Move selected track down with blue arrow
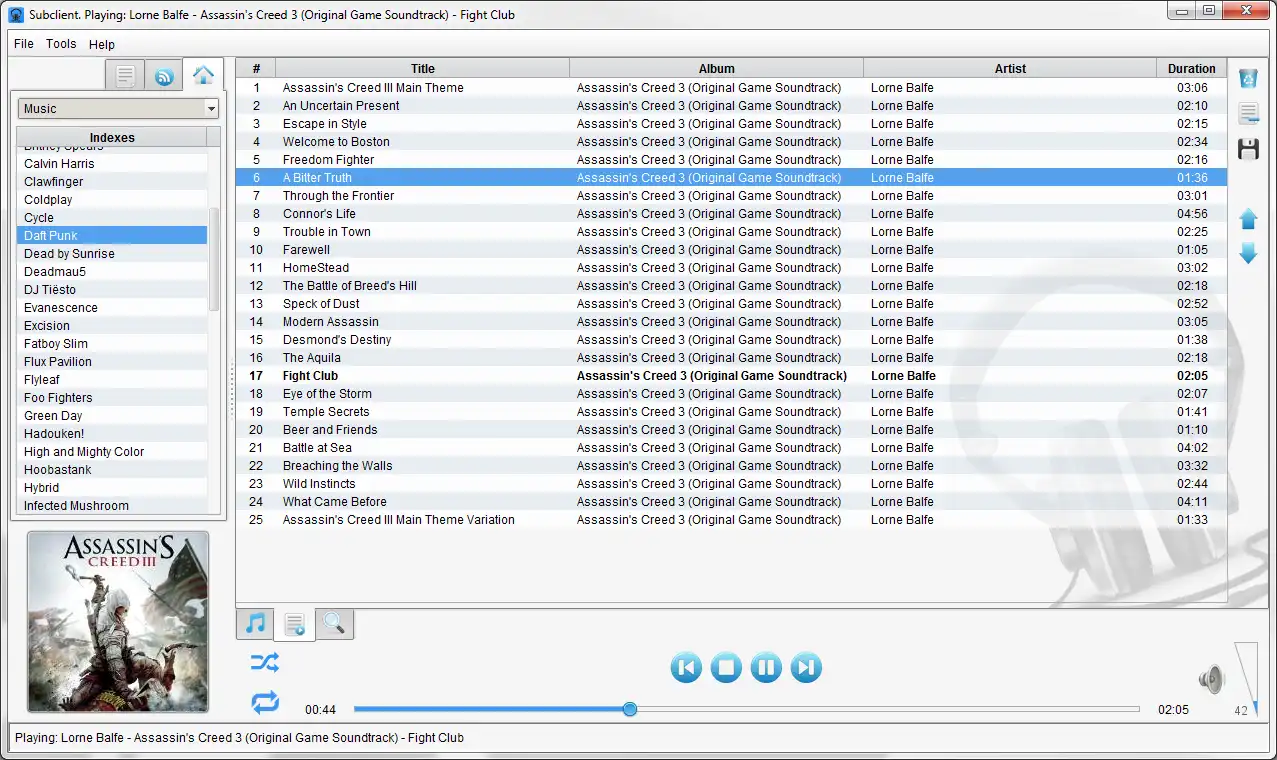This screenshot has width=1277, height=760. pos(1248,254)
